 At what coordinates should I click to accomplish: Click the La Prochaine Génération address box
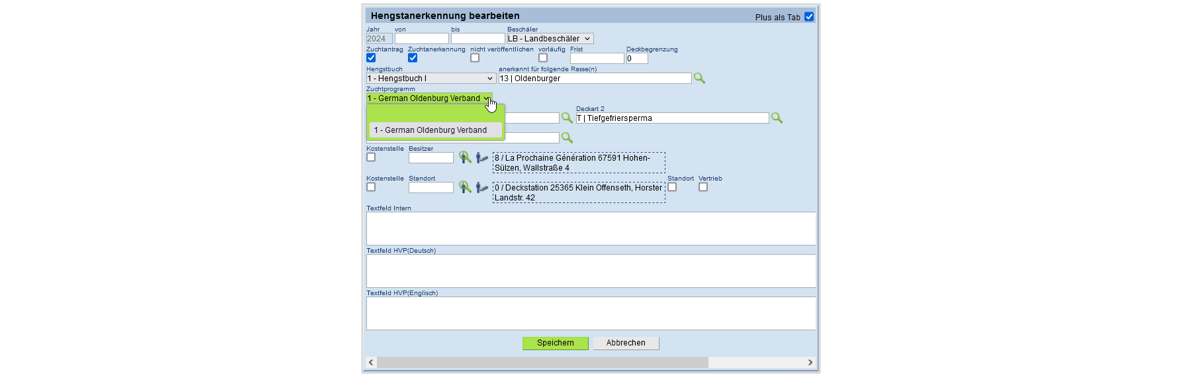pyautogui.click(x=579, y=162)
